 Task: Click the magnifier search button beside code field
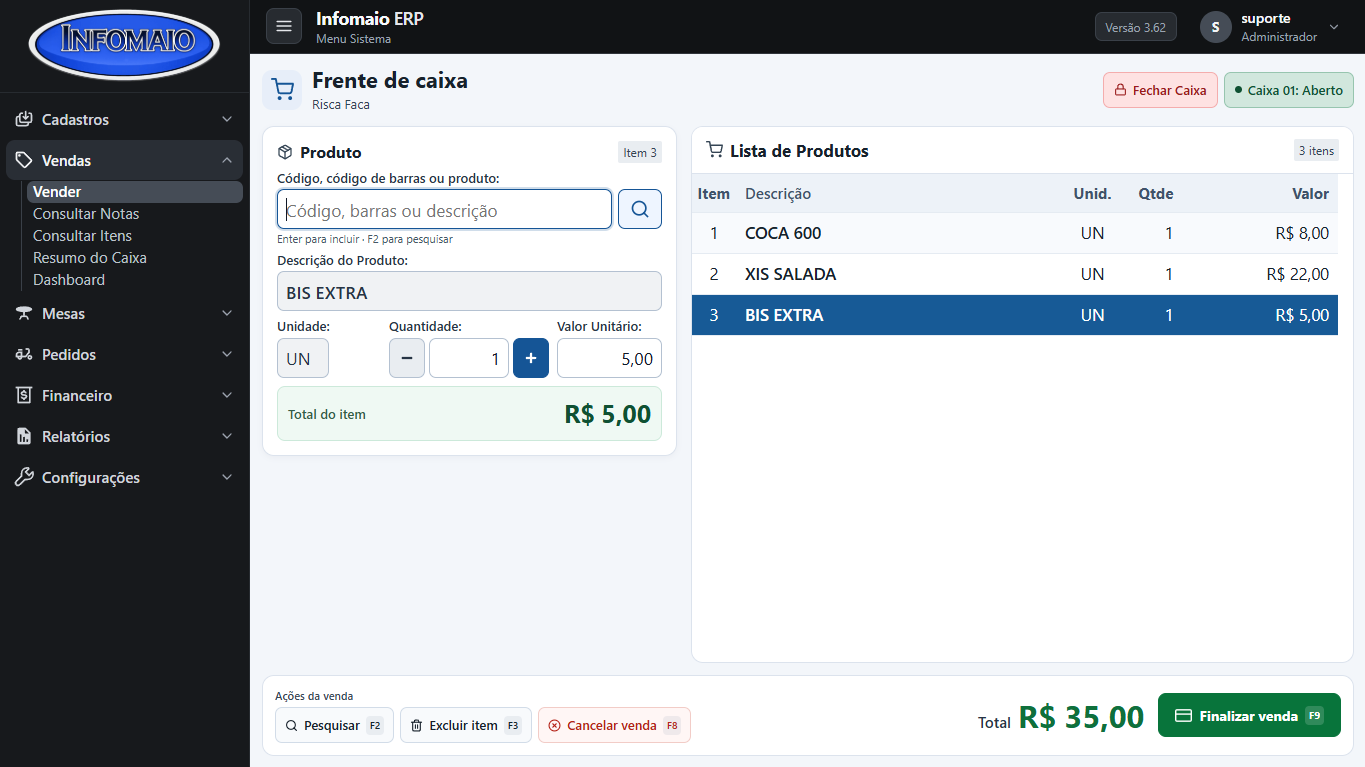coord(640,209)
